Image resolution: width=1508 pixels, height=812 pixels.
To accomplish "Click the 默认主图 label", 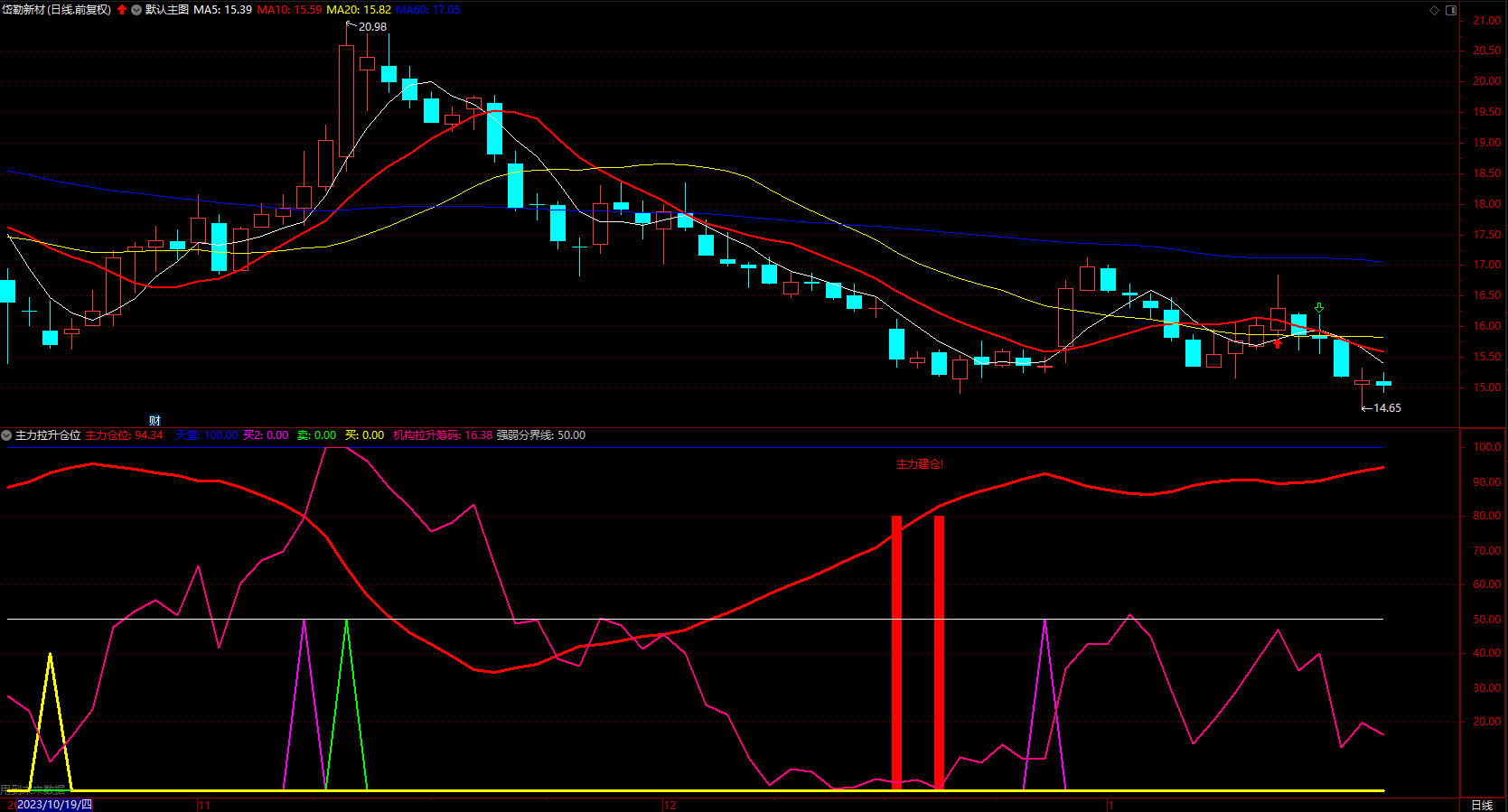I will click(167, 10).
